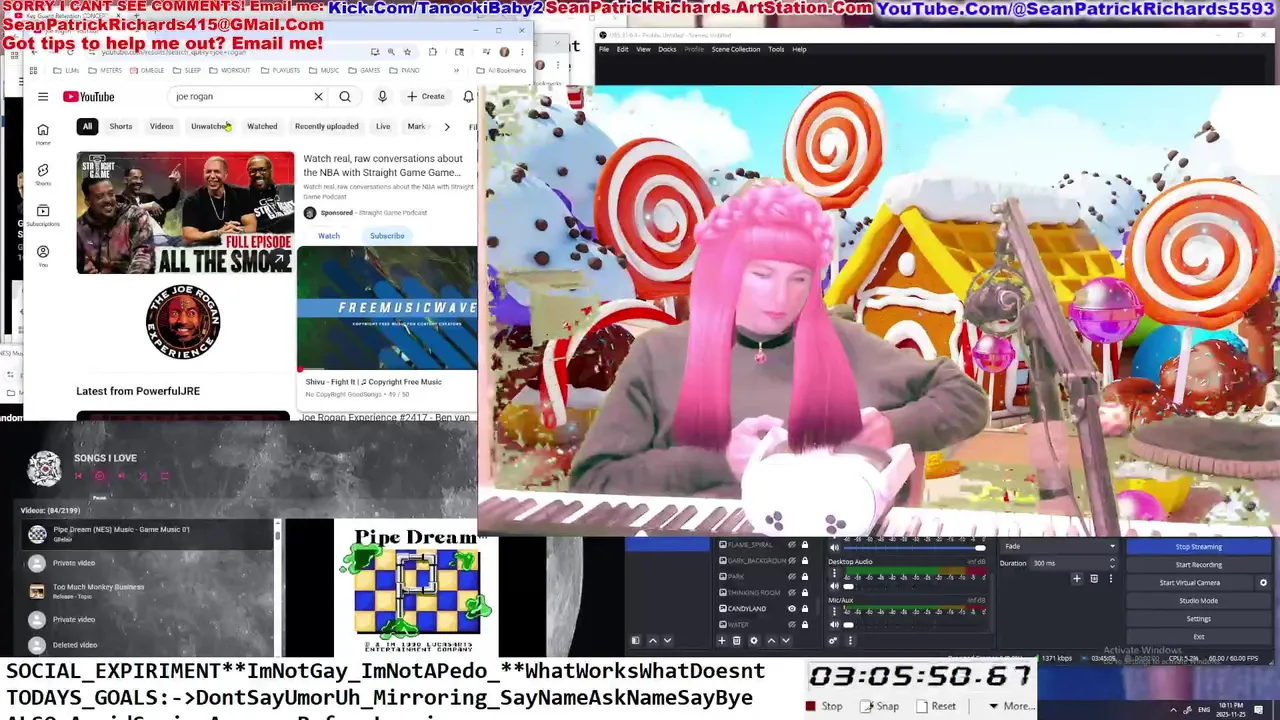Viewport: 1280px width, 720px height.
Task: Toggle lock on PARK source
Action: click(x=805, y=576)
